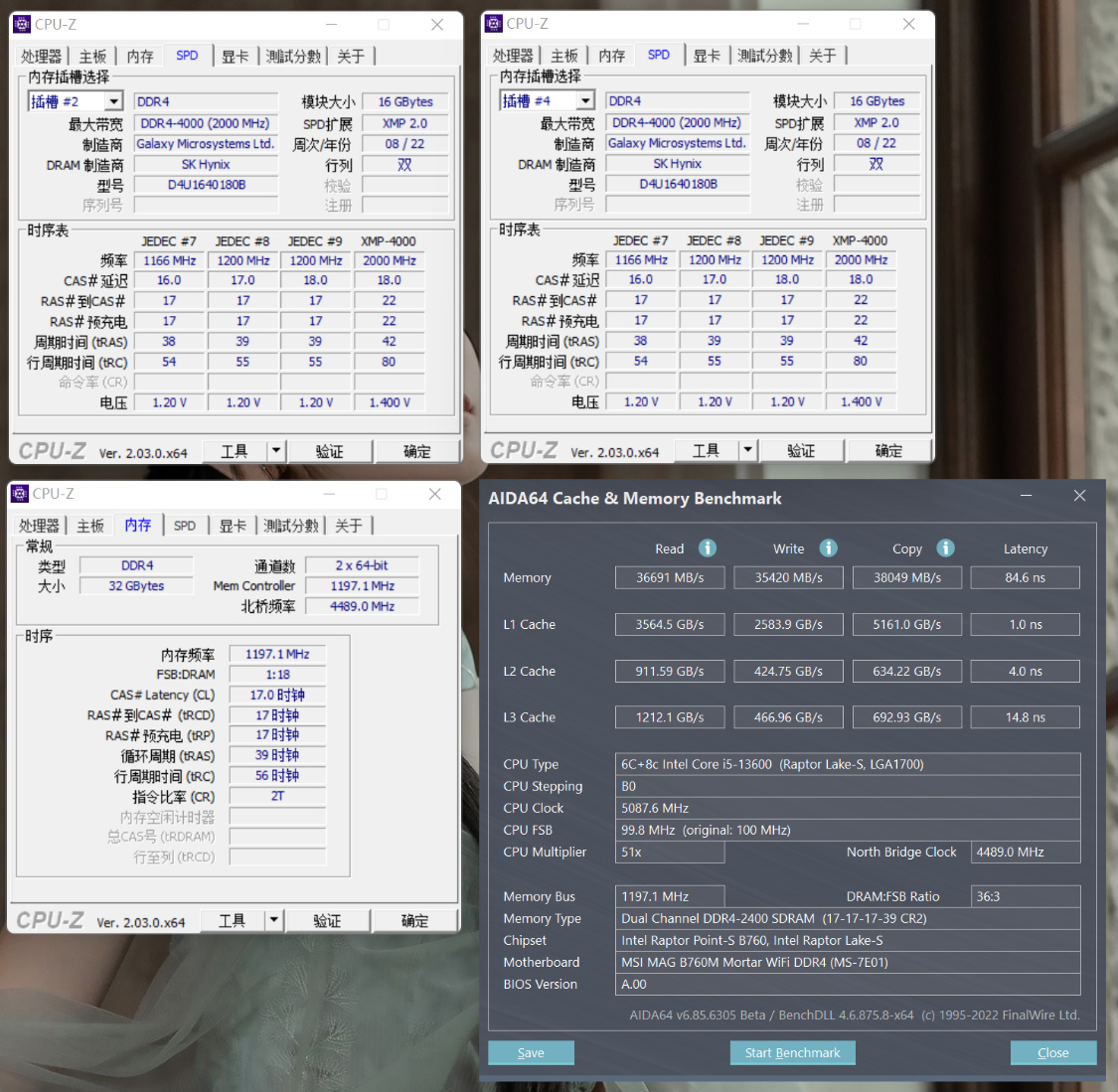Click 验证 button in Memory CPU-Z window
Screen dimensions: 1118x1092
pyautogui.click(x=327, y=921)
